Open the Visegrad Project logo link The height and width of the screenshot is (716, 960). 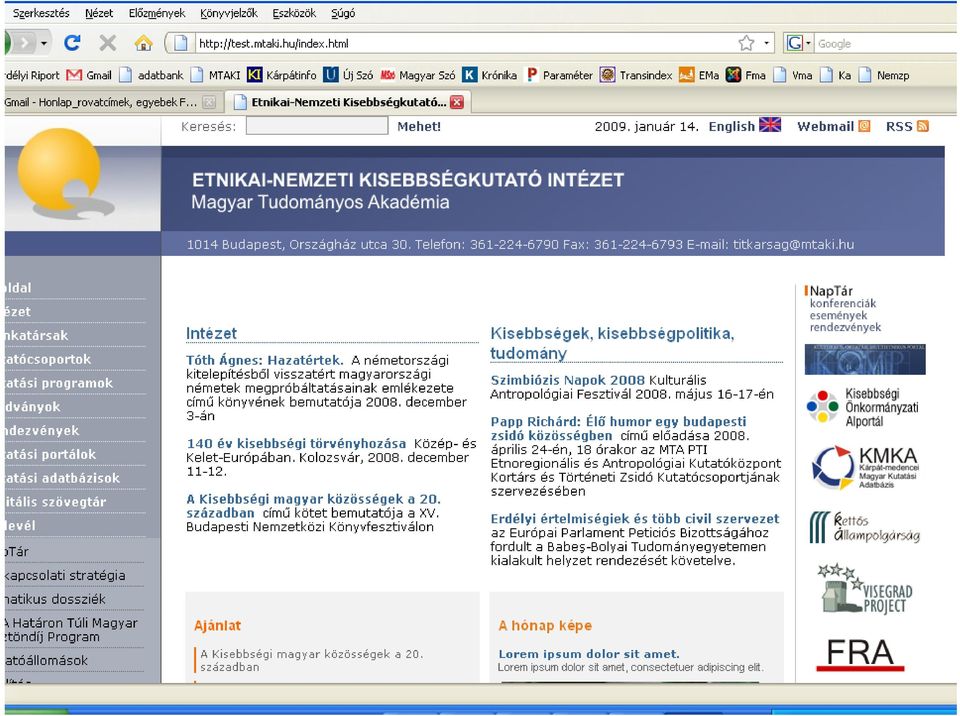coord(864,589)
